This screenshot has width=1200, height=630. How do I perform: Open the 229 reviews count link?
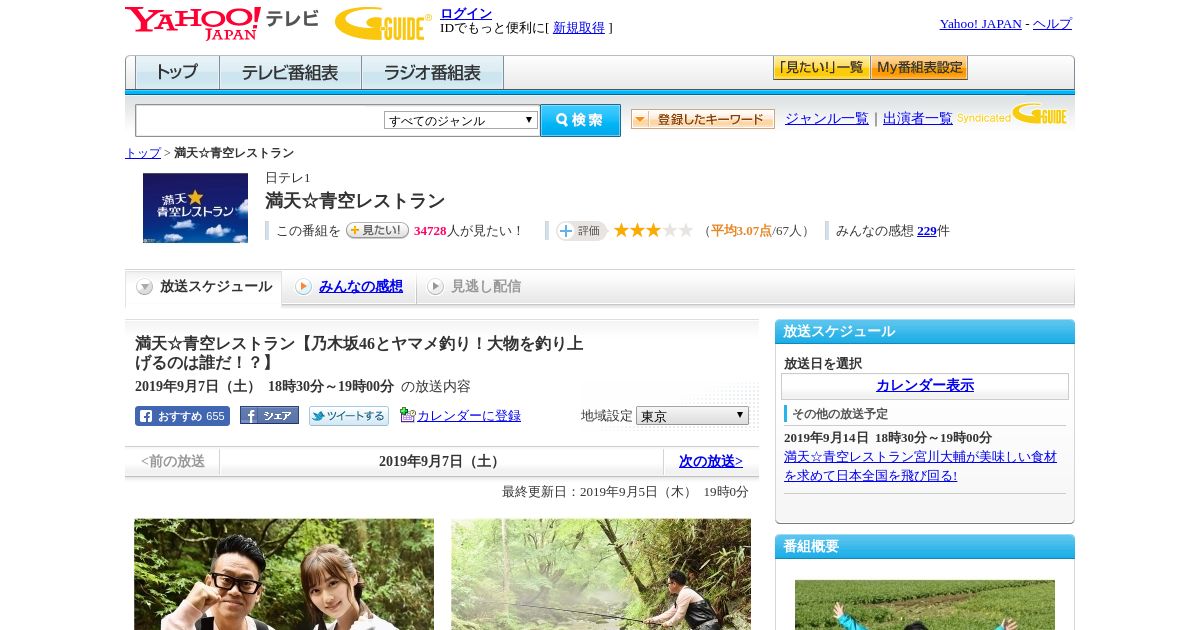pos(927,230)
